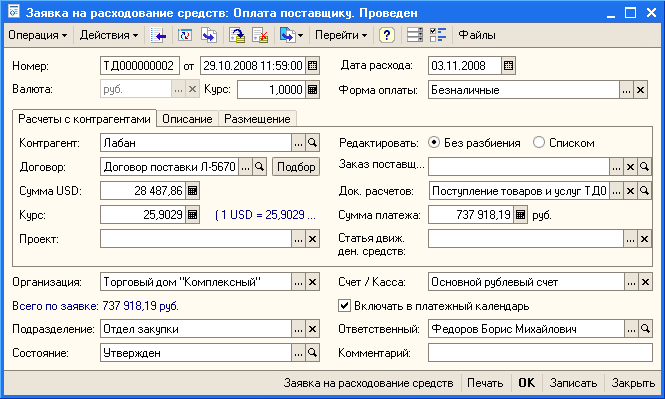665x399 pixels.
Task: Open selection list for Подразделение
Action: click(x=299, y=329)
